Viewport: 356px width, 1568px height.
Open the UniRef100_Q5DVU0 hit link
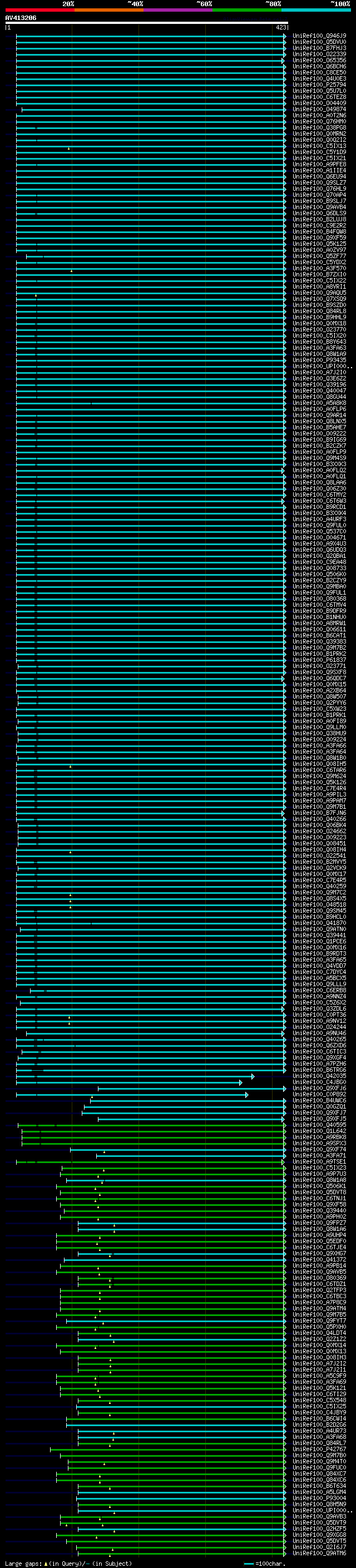click(319, 42)
